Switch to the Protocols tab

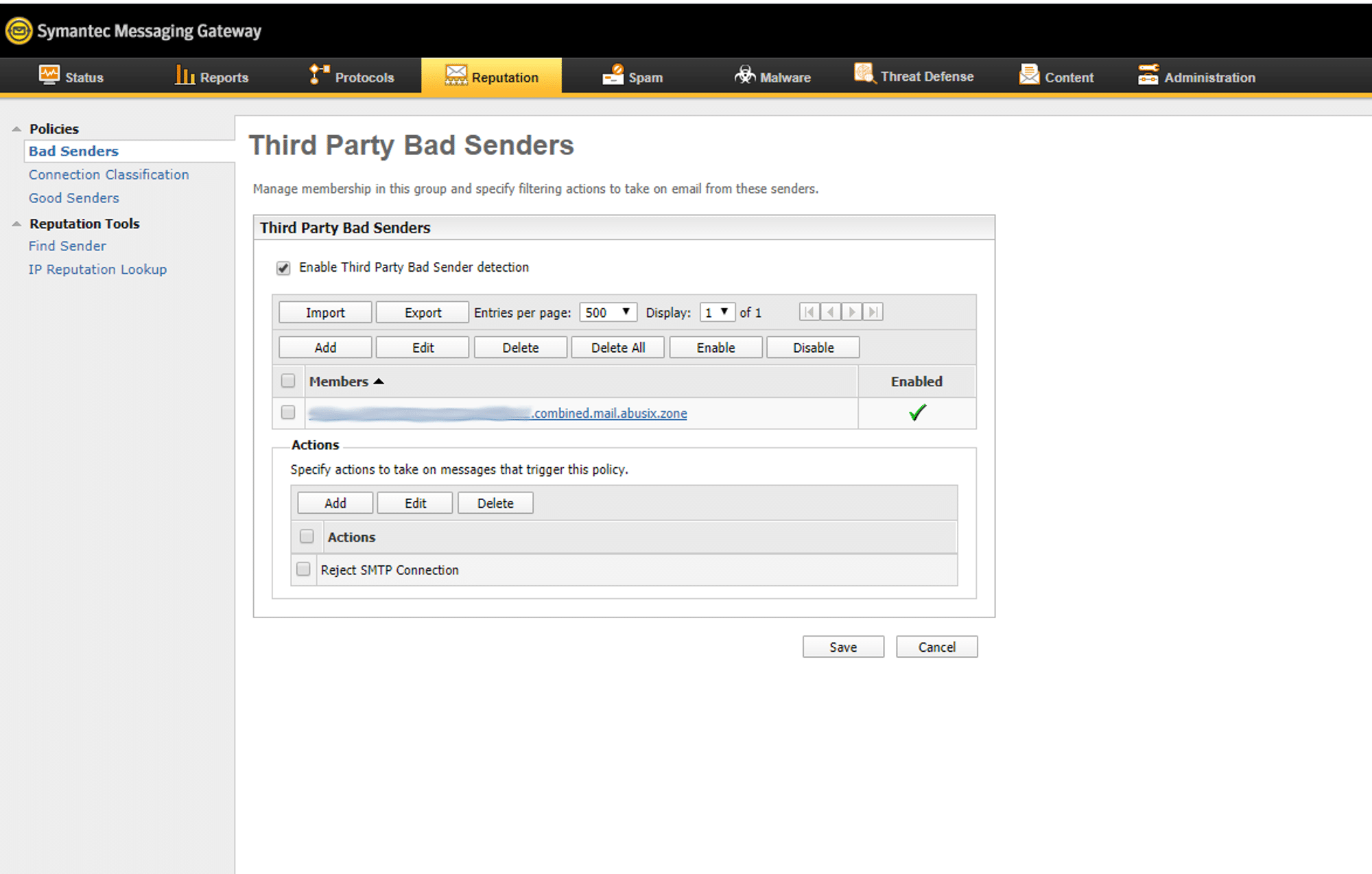352,76
